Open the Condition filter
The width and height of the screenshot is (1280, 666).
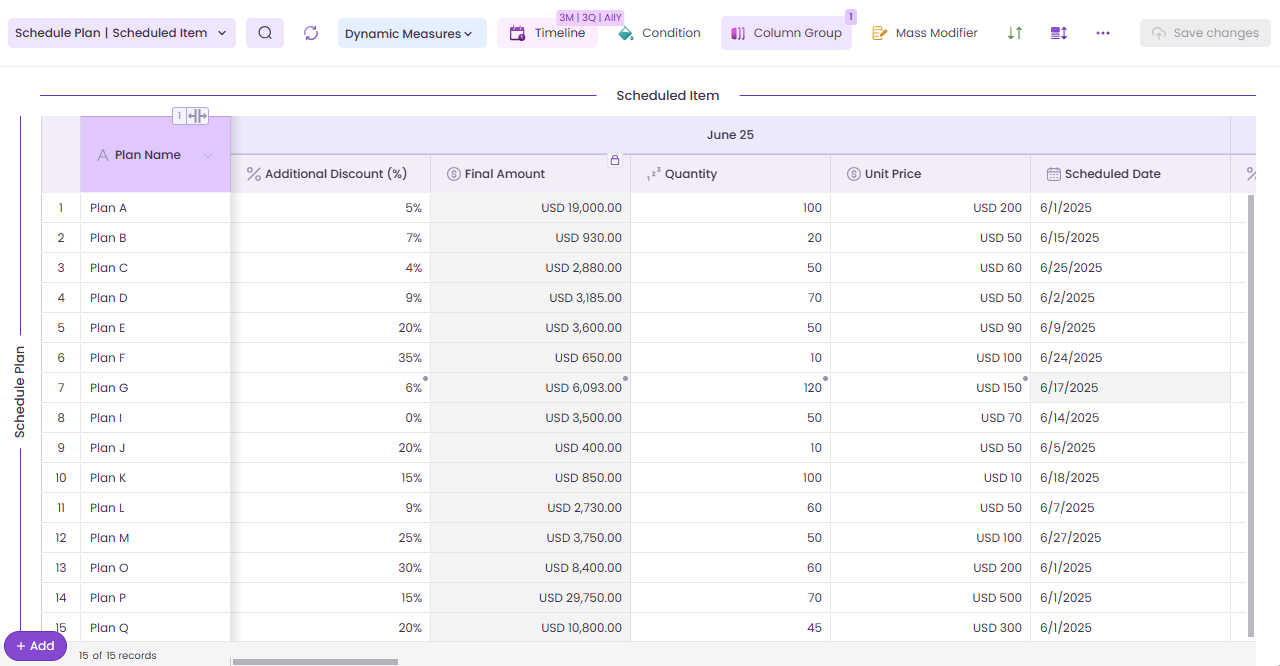(x=659, y=33)
